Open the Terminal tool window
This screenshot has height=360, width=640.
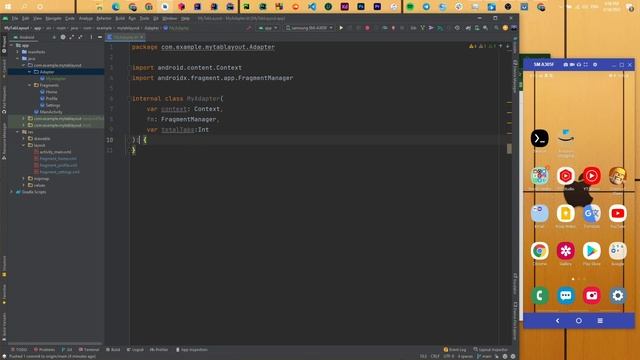click(89, 350)
